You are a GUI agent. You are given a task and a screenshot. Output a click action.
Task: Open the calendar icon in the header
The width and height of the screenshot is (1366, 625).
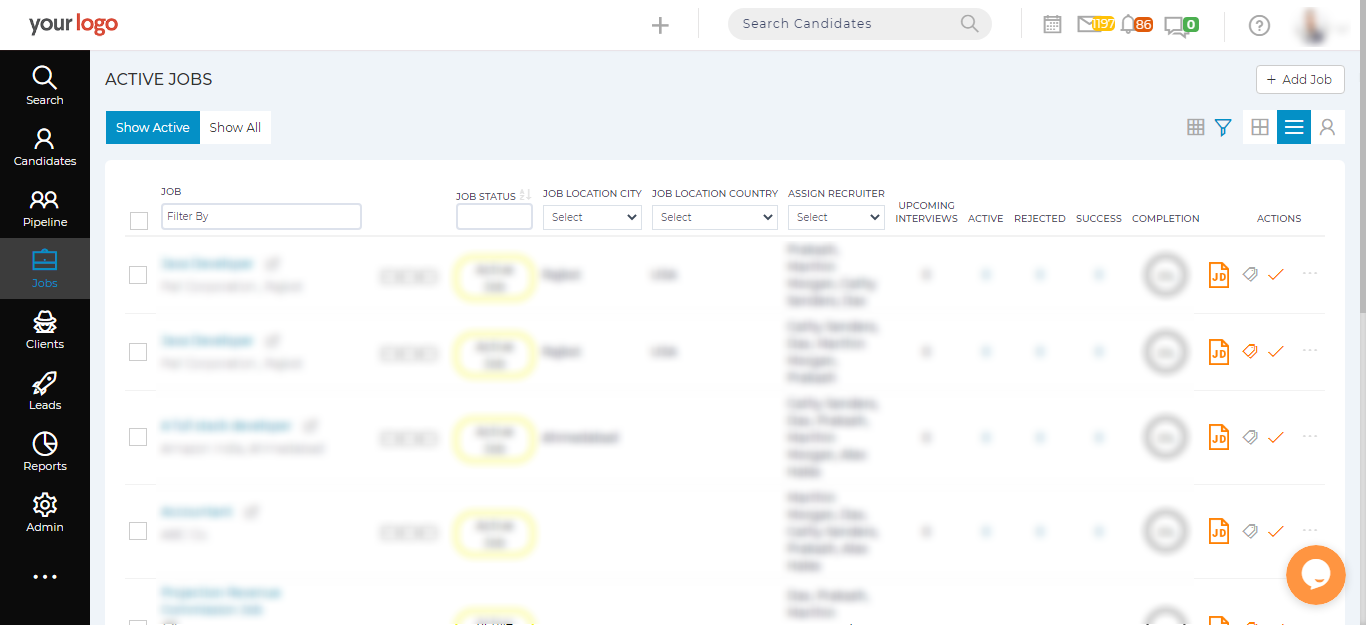point(1052,24)
